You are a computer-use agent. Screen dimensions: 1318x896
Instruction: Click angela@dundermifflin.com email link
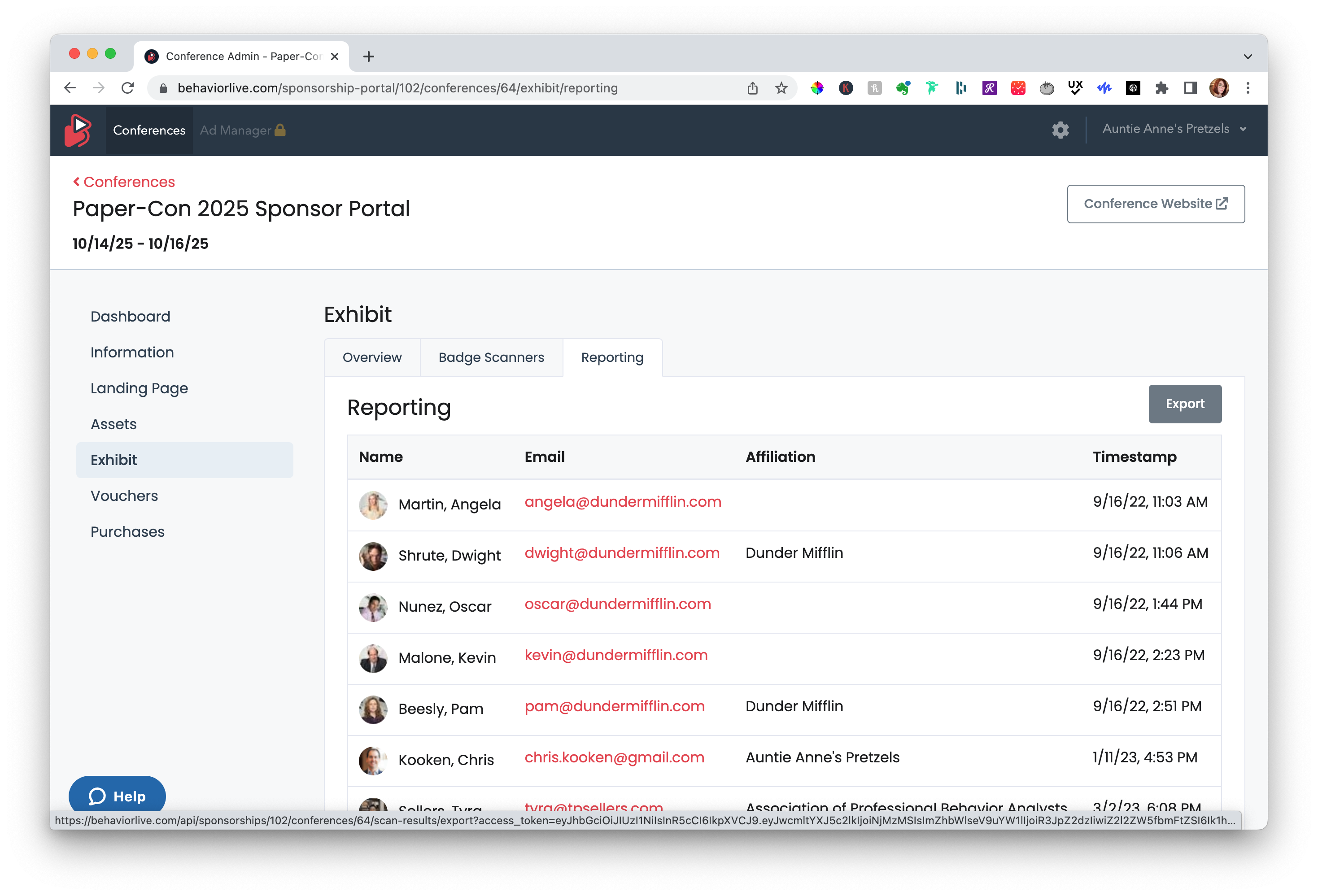622,502
